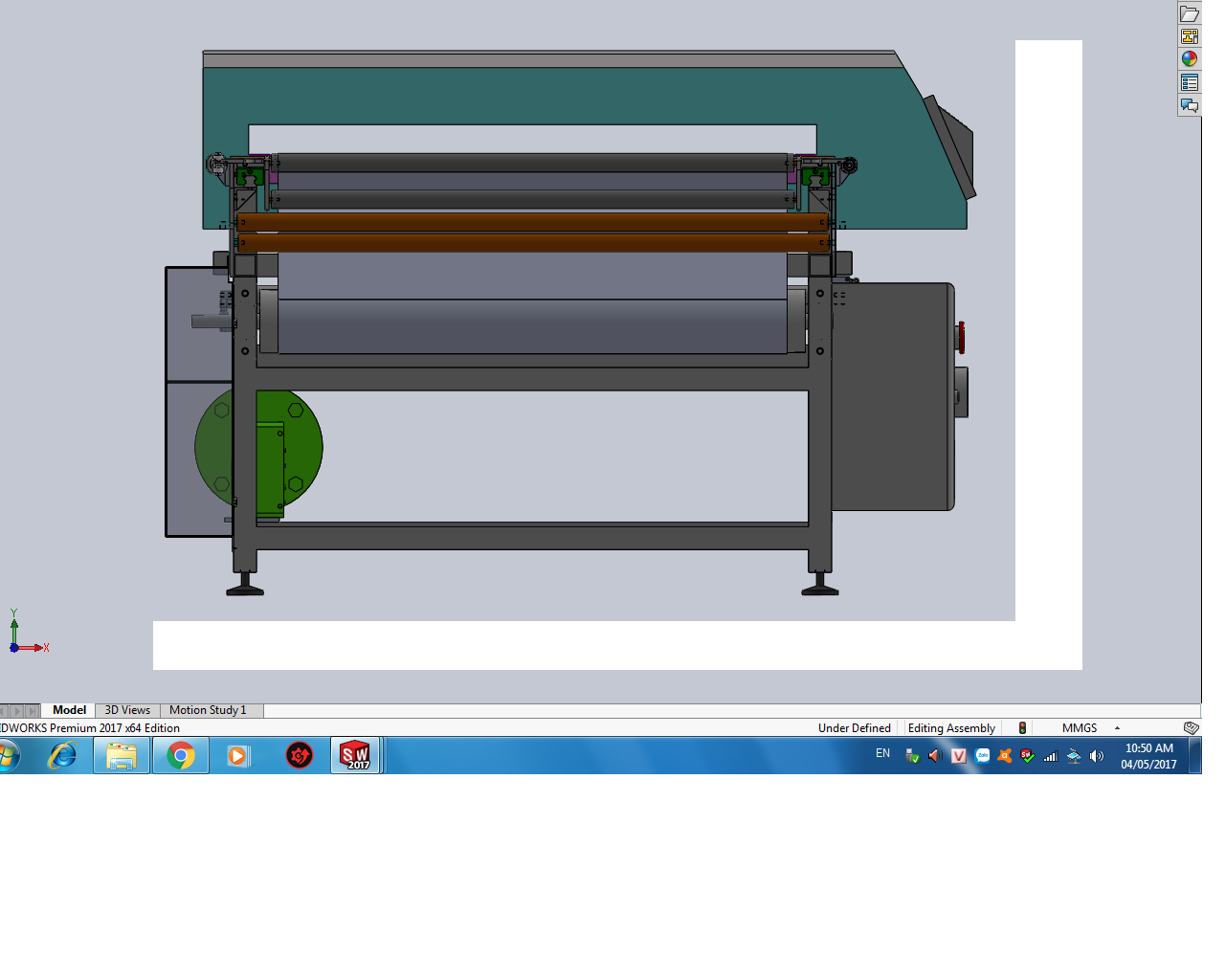Click the SOLIDWORKS tray icon with green check
The height and width of the screenshot is (980, 1225).
click(1027, 756)
